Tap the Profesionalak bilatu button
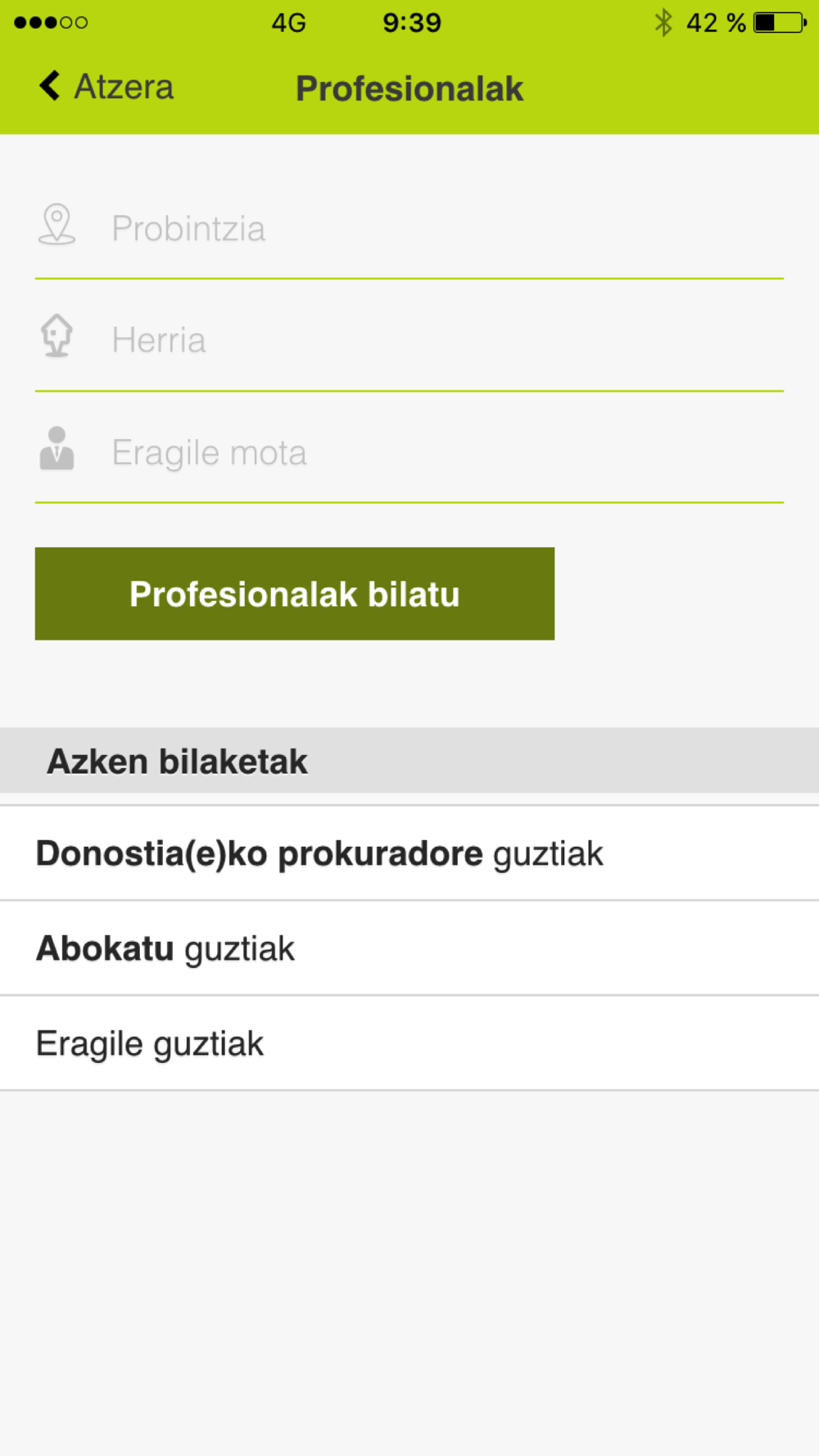 click(295, 594)
